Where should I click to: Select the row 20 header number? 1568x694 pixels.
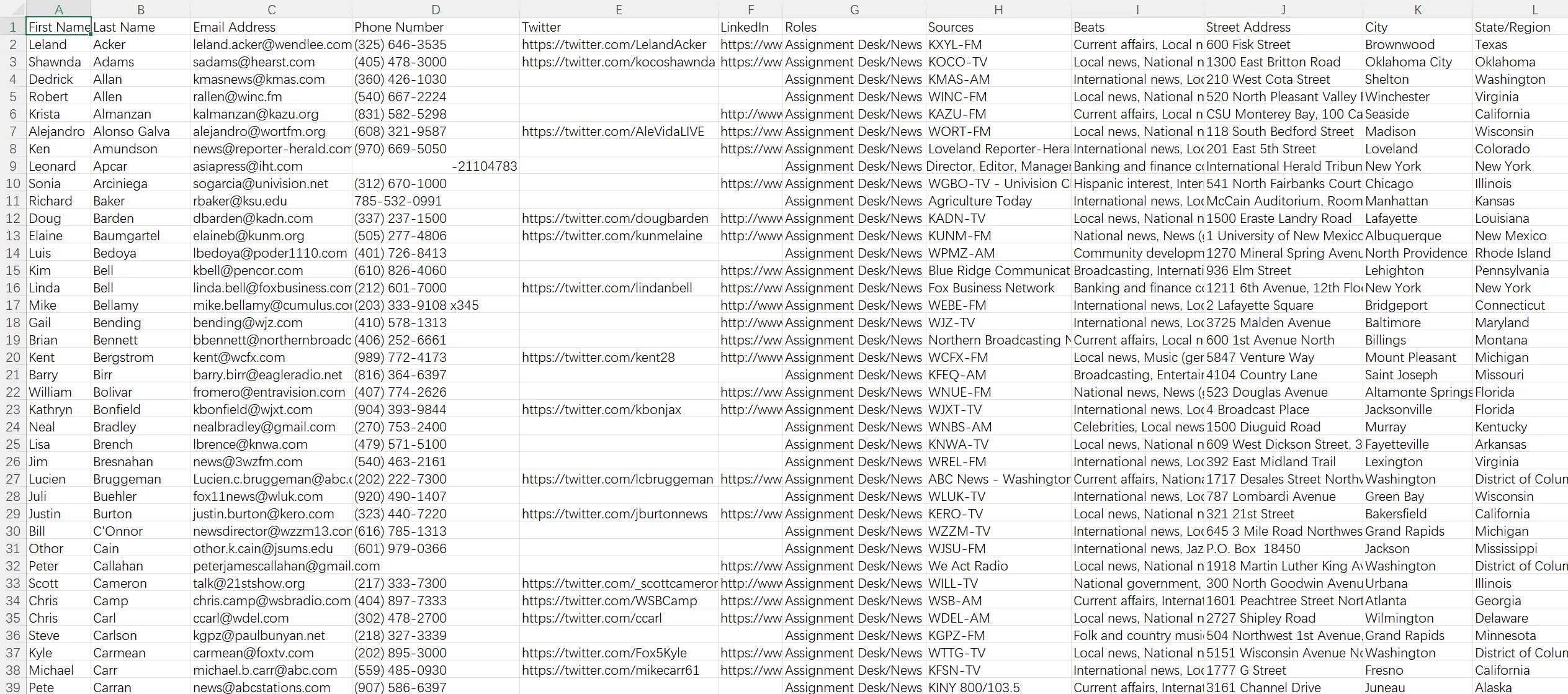pyautogui.click(x=12, y=358)
